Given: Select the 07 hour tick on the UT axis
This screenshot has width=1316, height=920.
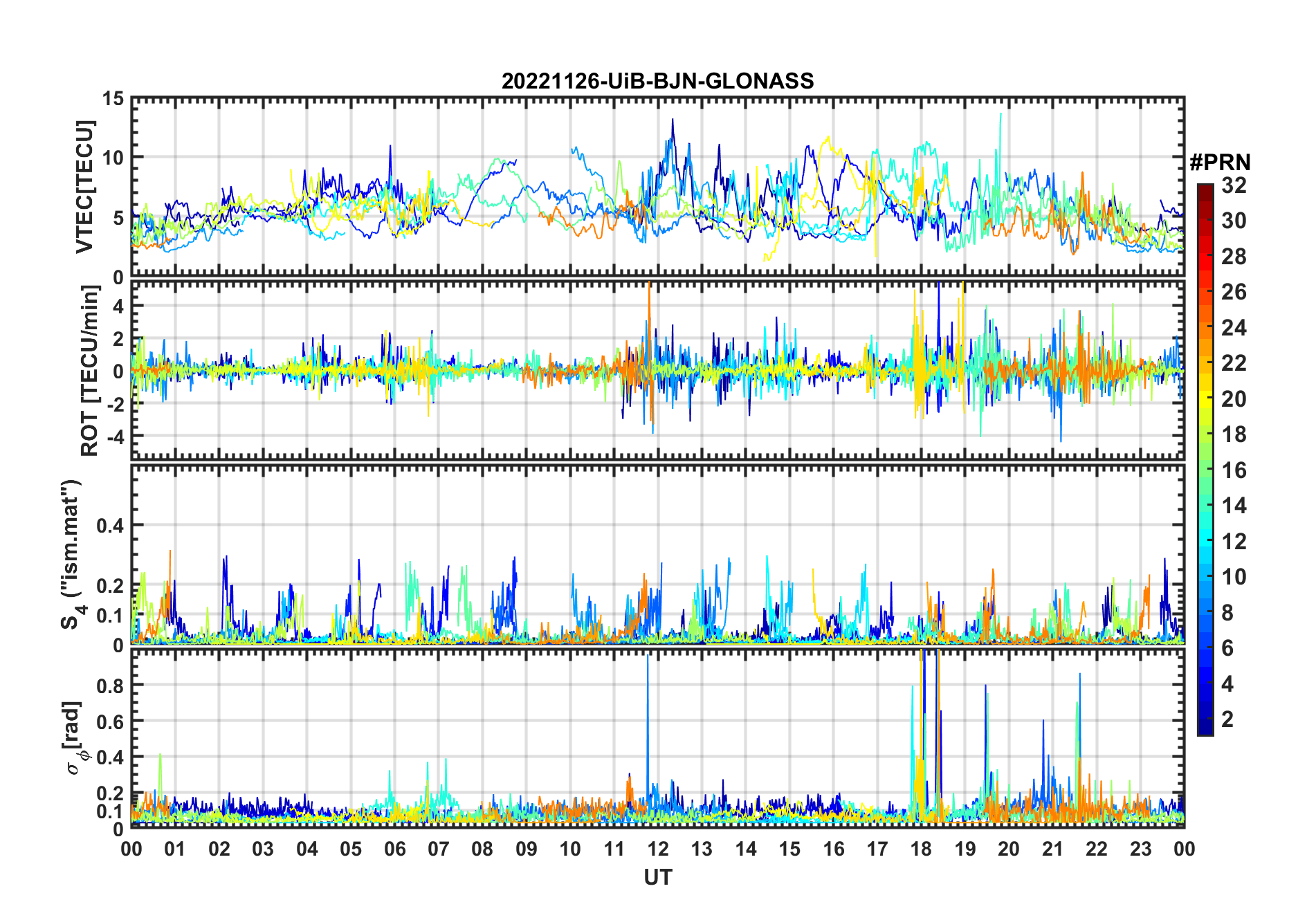Looking at the screenshot, I should (x=439, y=849).
